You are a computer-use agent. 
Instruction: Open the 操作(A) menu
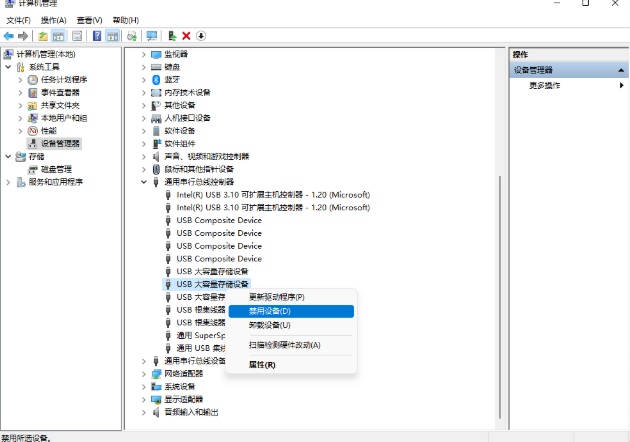[x=52, y=20]
